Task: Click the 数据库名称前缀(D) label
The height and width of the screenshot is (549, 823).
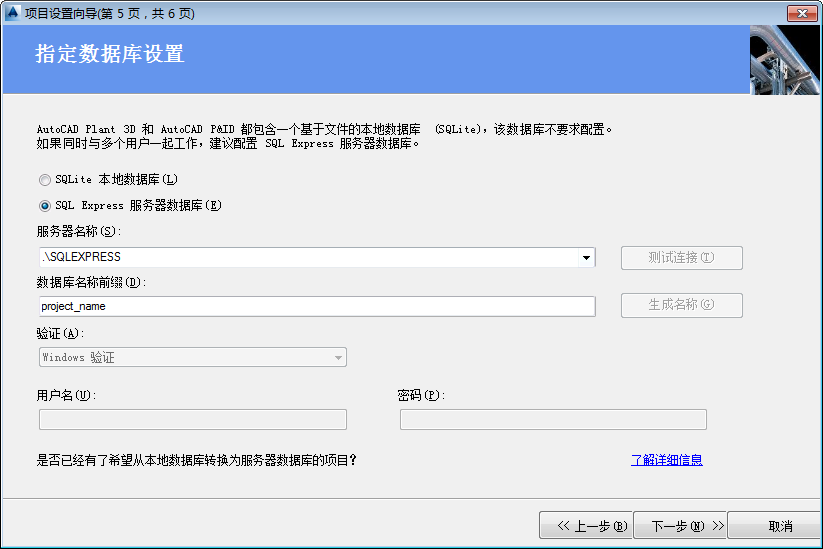Action: (91, 282)
